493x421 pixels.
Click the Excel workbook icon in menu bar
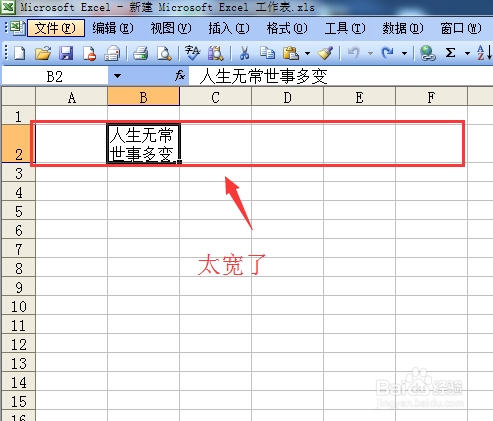17,28
